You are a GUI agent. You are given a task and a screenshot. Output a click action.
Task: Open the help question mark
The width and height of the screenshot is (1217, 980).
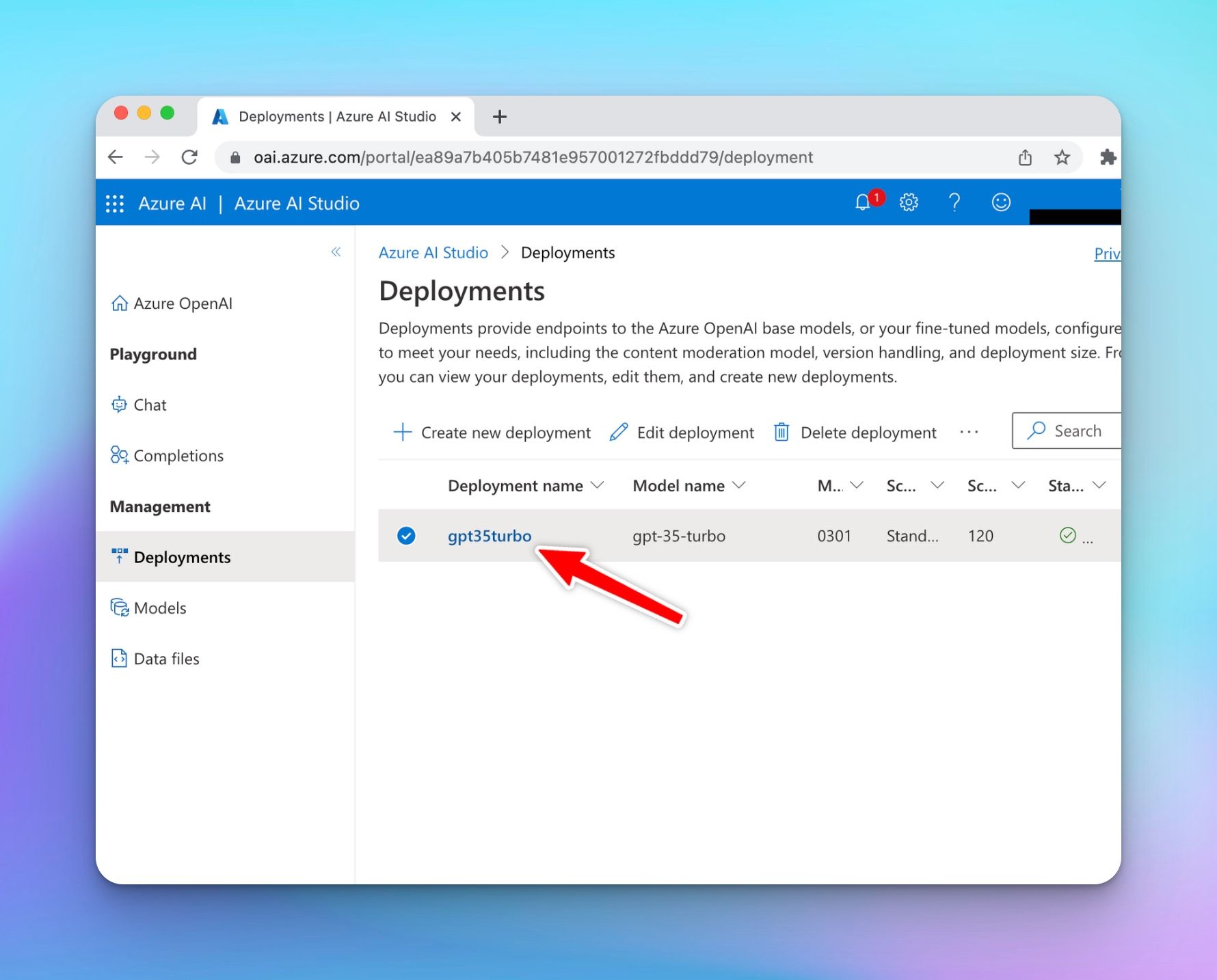pyautogui.click(x=954, y=202)
